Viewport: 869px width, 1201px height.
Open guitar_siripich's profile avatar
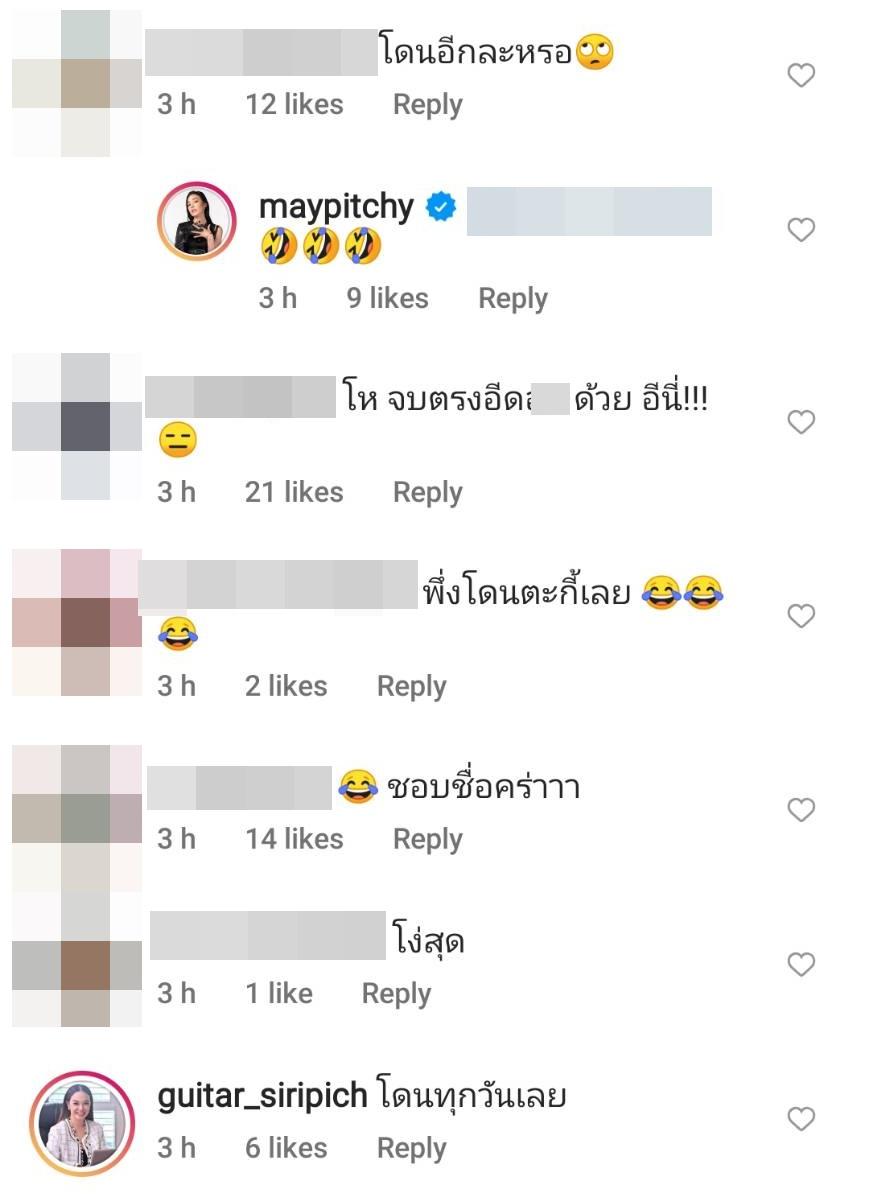click(x=82, y=1122)
